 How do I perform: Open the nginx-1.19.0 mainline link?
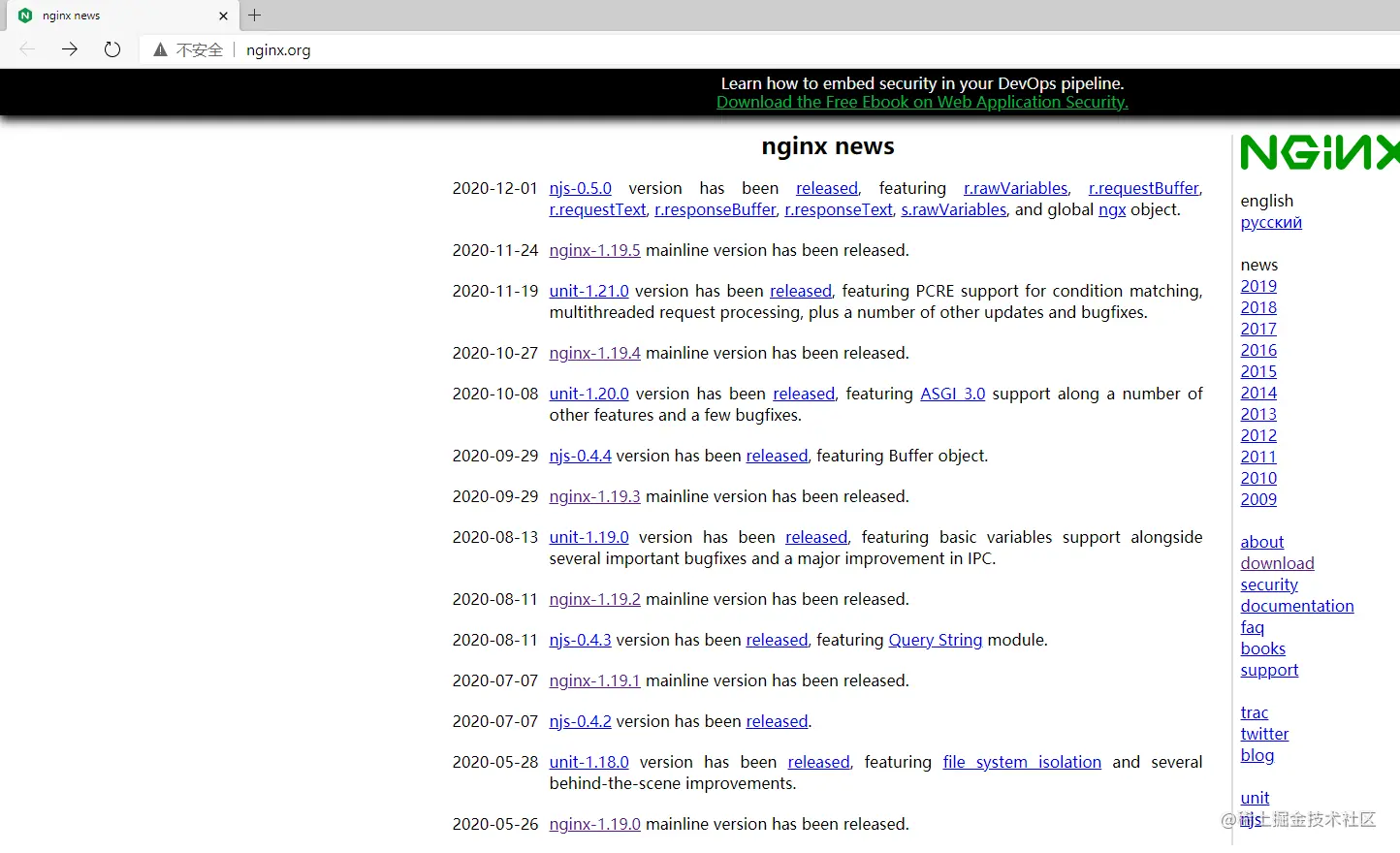click(x=594, y=825)
